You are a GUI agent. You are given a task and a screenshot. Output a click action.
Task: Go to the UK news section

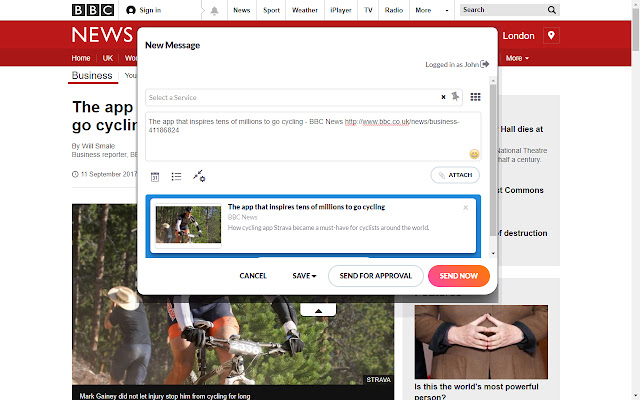(108, 58)
